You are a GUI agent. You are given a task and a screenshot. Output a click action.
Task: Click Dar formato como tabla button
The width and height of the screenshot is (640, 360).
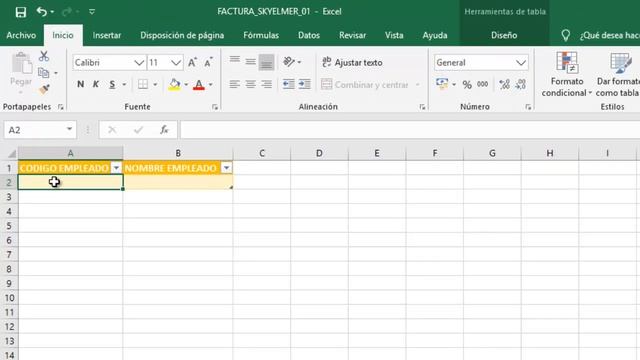tap(618, 74)
